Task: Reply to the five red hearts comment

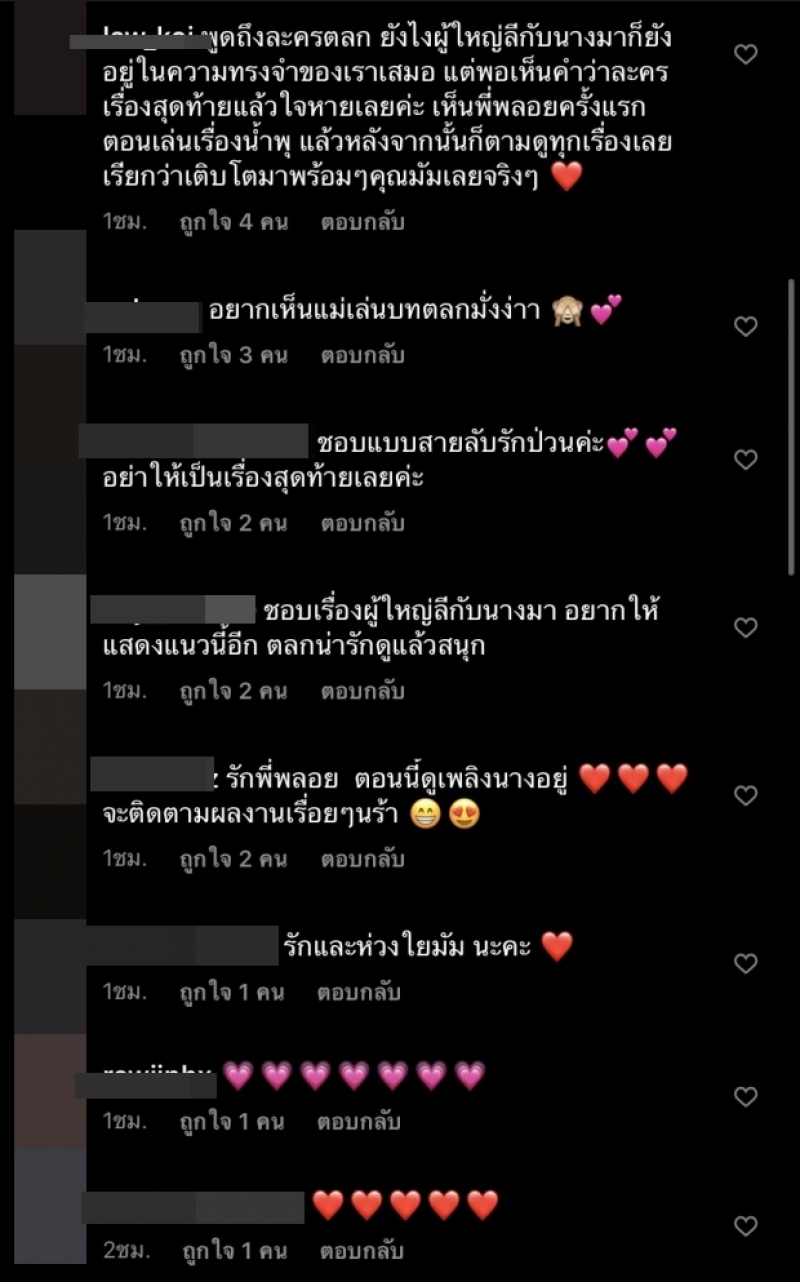Action: click(362, 1251)
